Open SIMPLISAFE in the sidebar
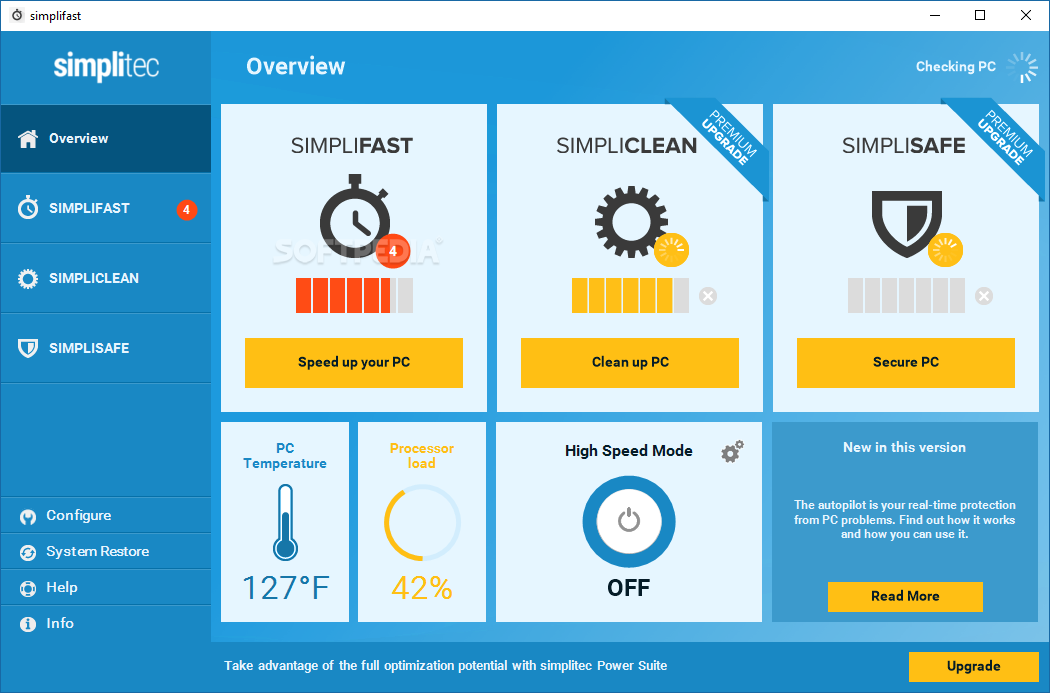The width and height of the screenshot is (1050, 693). click(106, 348)
